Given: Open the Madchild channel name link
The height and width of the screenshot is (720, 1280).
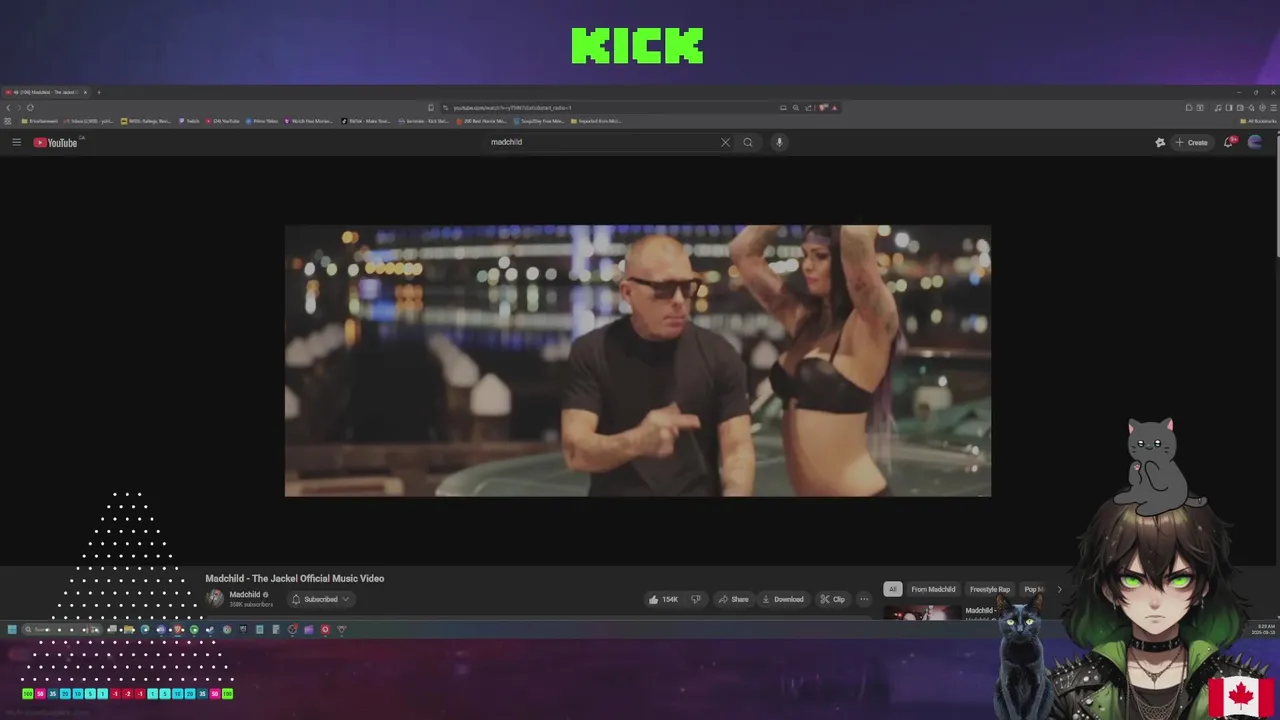Looking at the screenshot, I should (x=245, y=594).
